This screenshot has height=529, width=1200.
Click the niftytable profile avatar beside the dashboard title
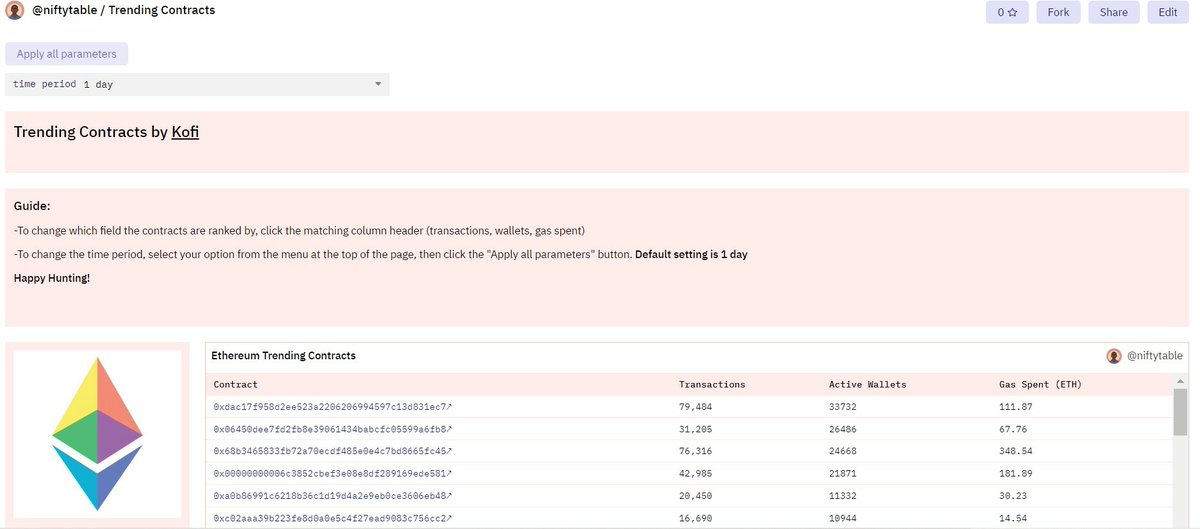coord(15,11)
